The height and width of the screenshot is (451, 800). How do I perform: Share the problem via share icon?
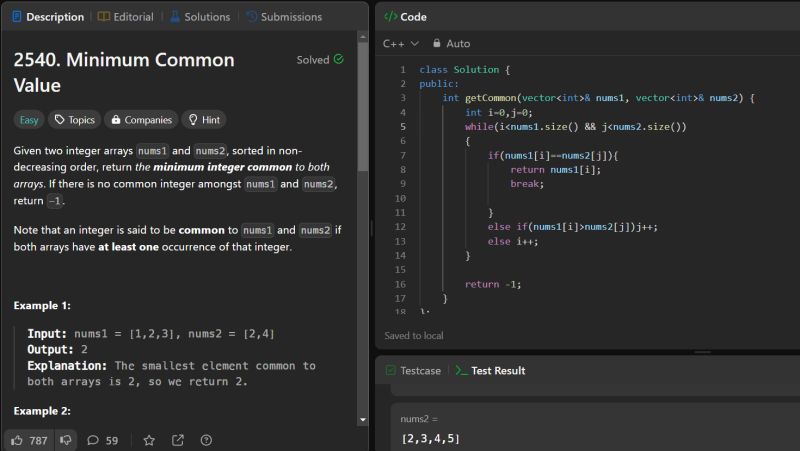click(x=178, y=440)
